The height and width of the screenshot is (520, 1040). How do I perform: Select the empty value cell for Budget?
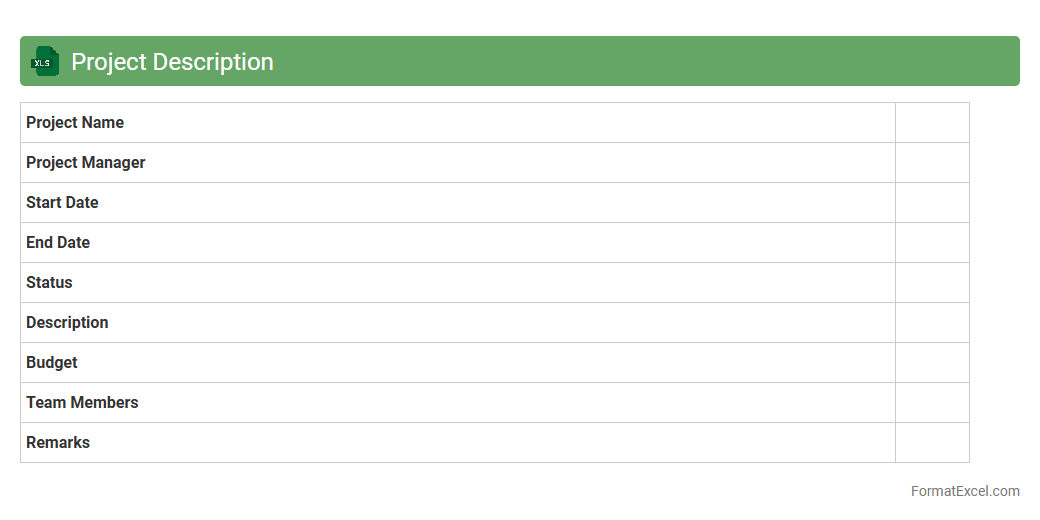(x=932, y=363)
